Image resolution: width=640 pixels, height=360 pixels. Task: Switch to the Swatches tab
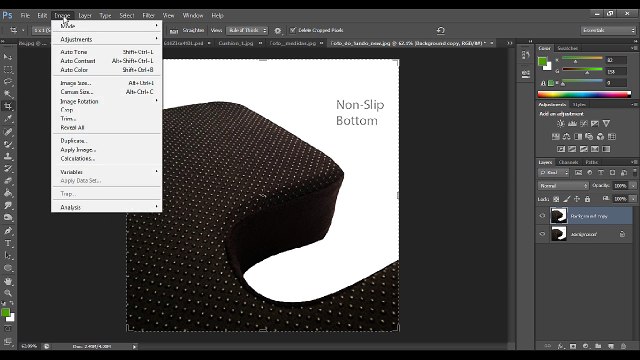pos(567,48)
